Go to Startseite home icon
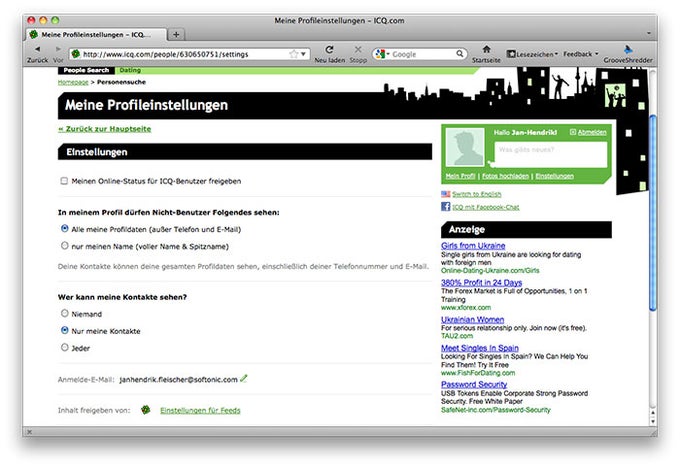The height and width of the screenshot is (468, 680). [x=487, y=49]
